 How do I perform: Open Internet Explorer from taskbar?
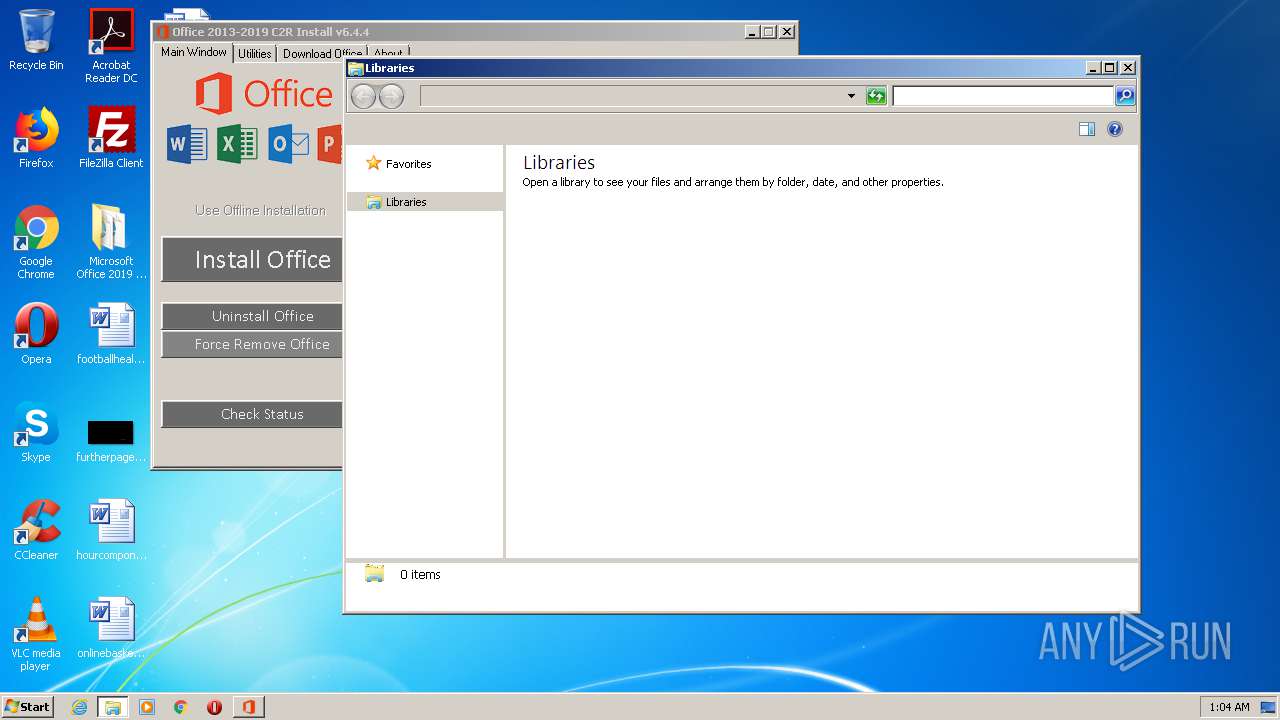click(79, 707)
